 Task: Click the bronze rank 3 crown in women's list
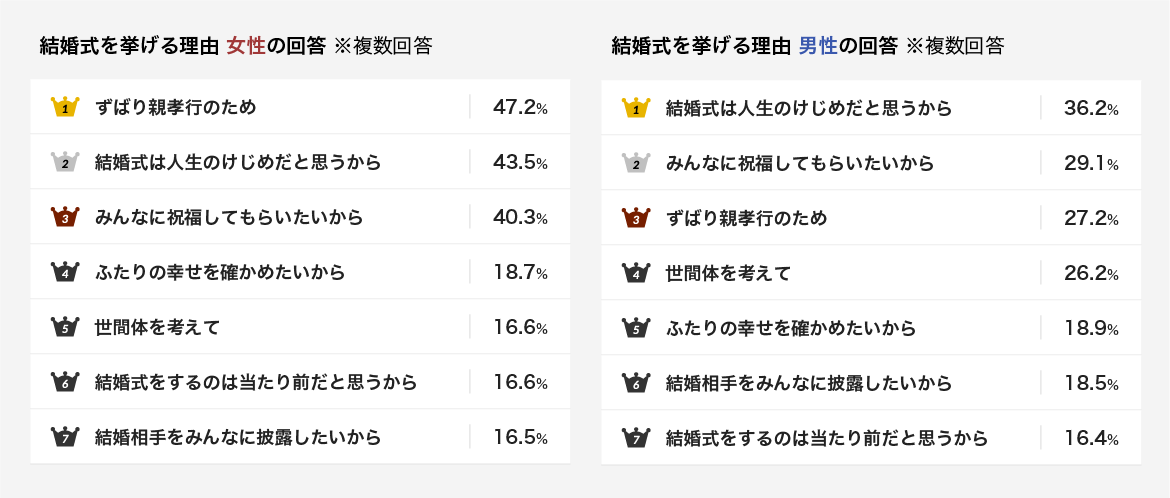click(x=66, y=217)
